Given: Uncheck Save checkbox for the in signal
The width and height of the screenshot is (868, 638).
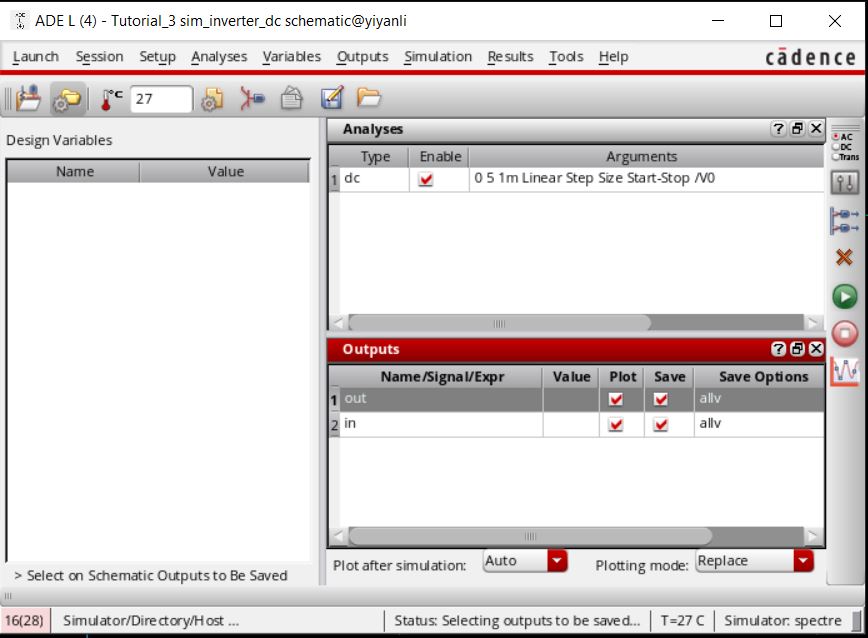Looking at the screenshot, I should (x=660, y=424).
